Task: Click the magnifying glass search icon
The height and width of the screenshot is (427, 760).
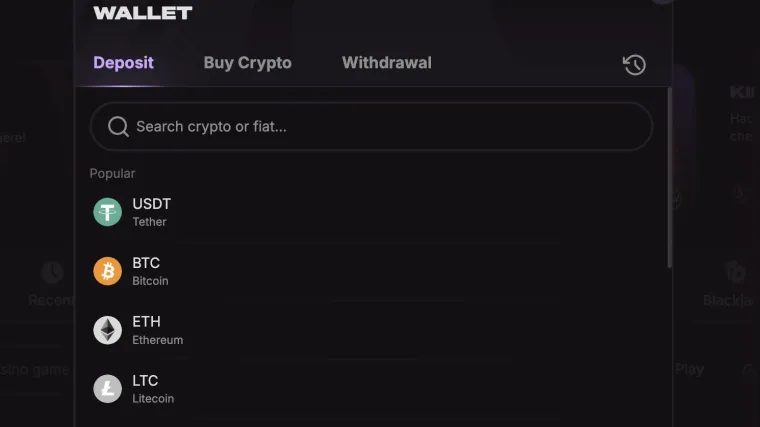Action: pyautogui.click(x=118, y=127)
